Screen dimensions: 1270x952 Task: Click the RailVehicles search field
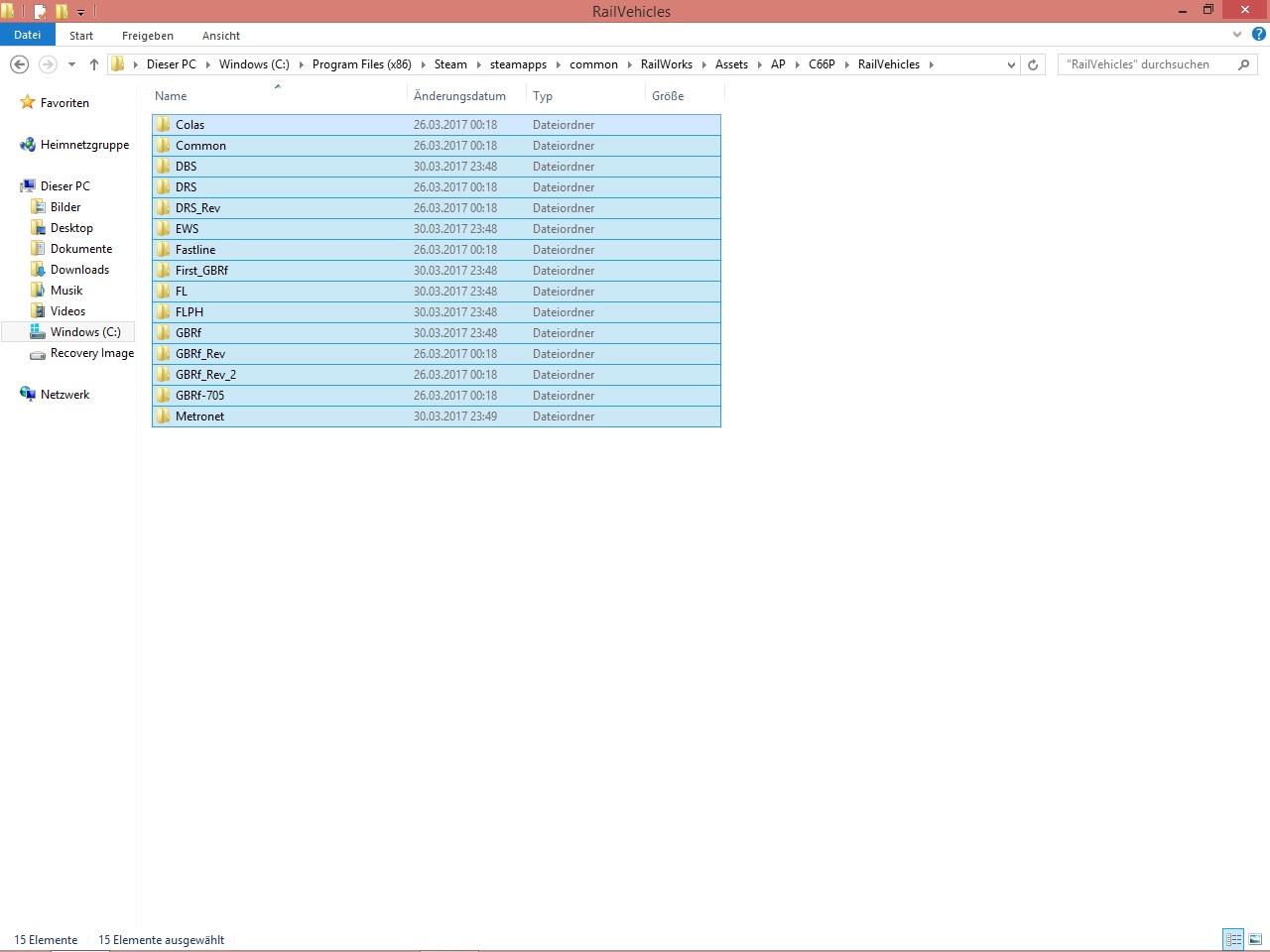pyautogui.click(x=1146, y=64)
